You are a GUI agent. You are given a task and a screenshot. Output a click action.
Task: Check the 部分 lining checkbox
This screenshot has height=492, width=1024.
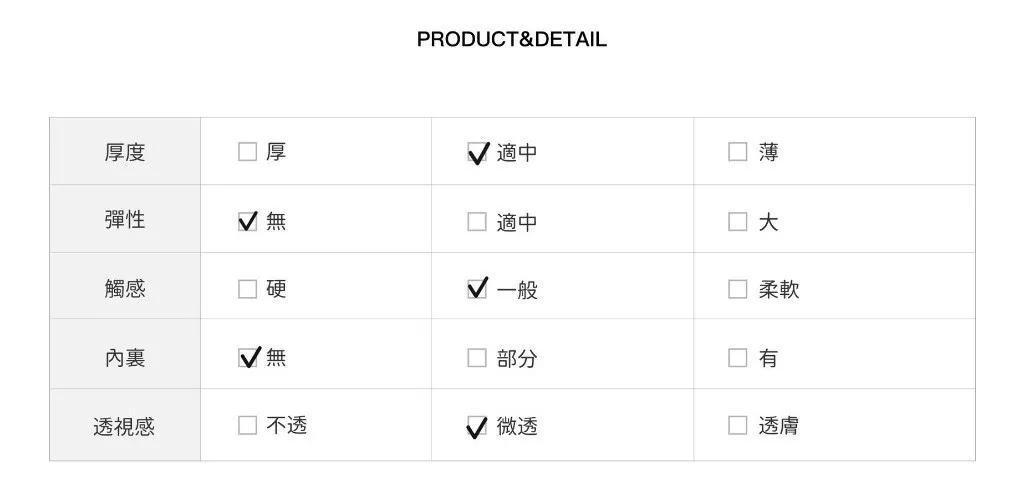click(477, 357)
